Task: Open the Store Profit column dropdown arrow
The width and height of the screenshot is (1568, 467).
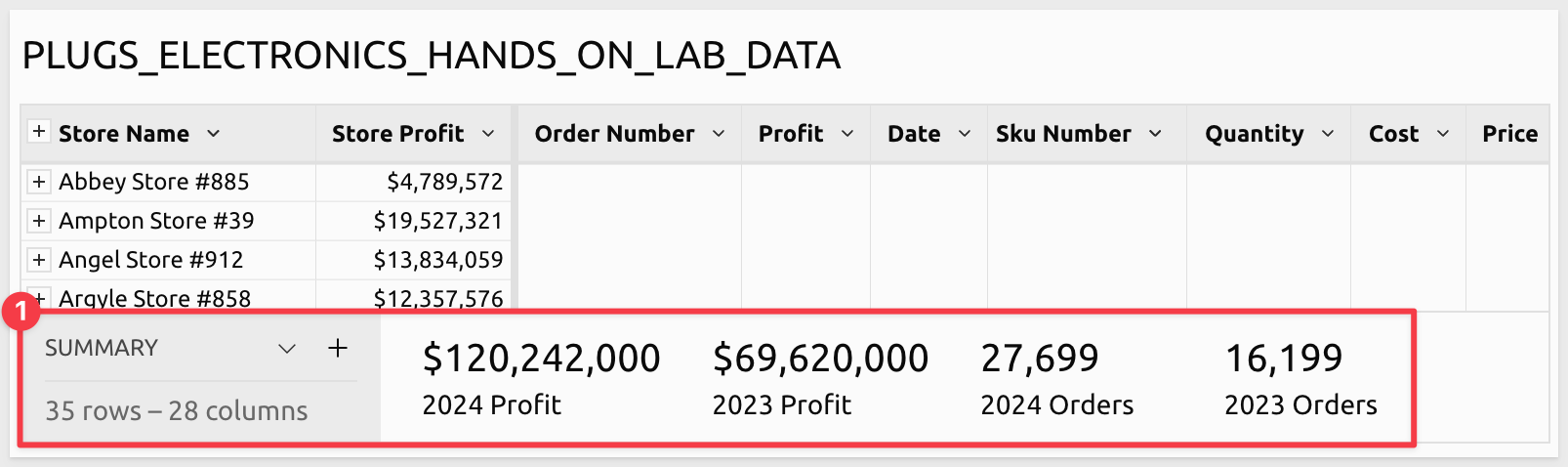Action: 488,134
